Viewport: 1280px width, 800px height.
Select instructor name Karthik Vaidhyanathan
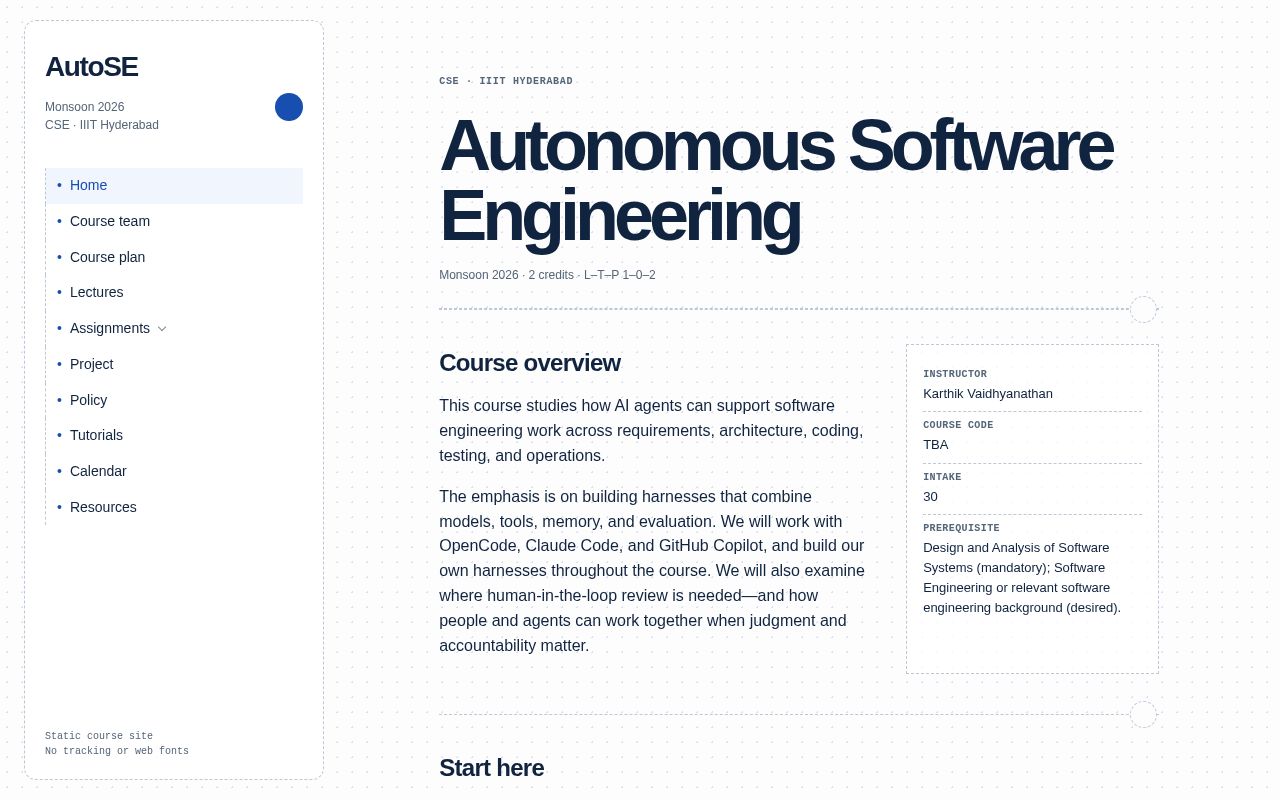click(987, 394)
